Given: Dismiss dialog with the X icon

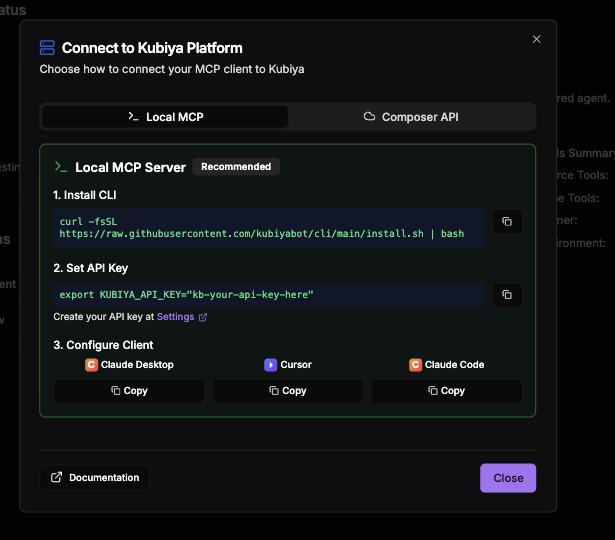Looking at the screenshot, I should 537,39.
